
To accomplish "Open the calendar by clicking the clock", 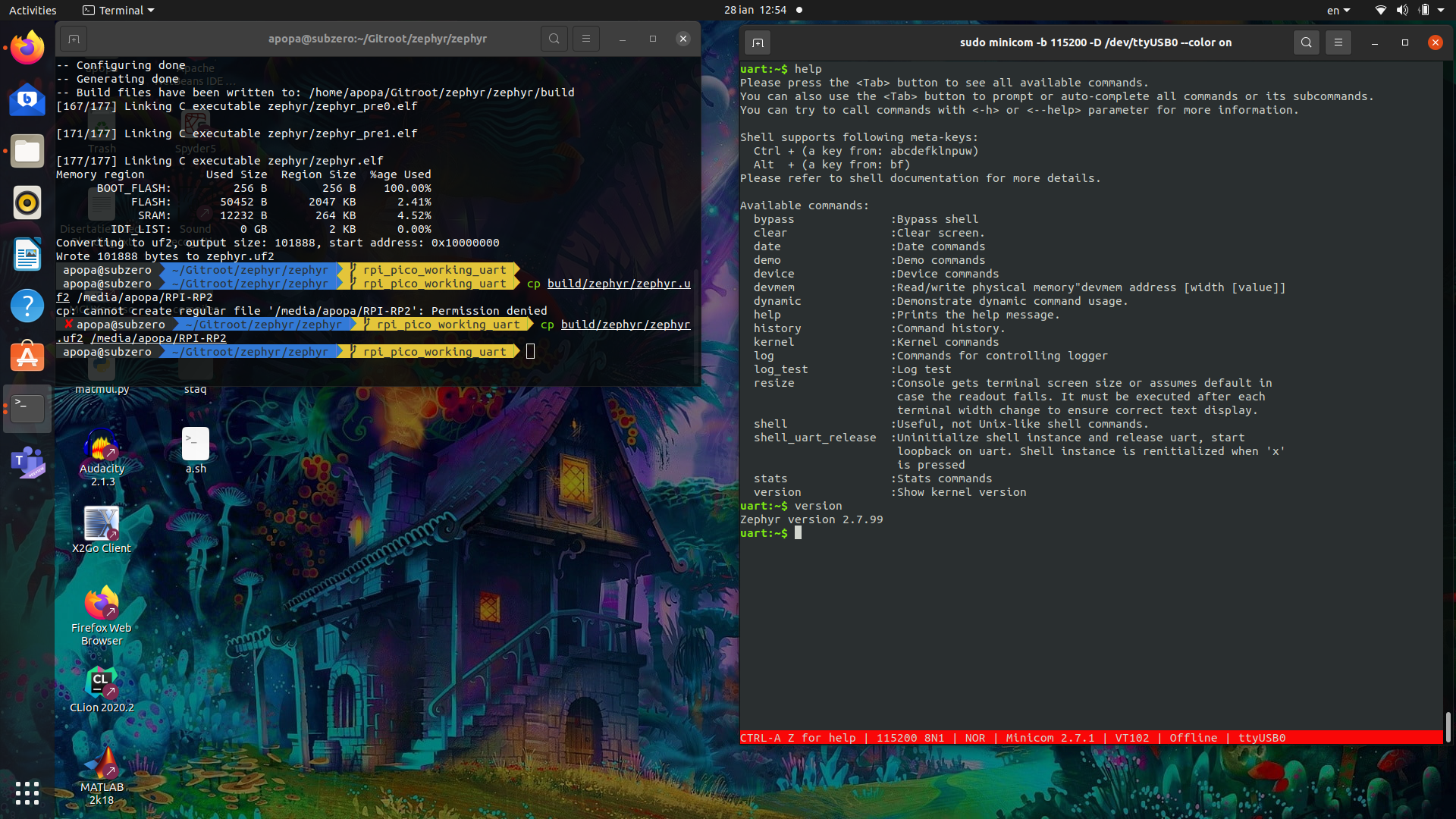I will (x=755, y=10).
